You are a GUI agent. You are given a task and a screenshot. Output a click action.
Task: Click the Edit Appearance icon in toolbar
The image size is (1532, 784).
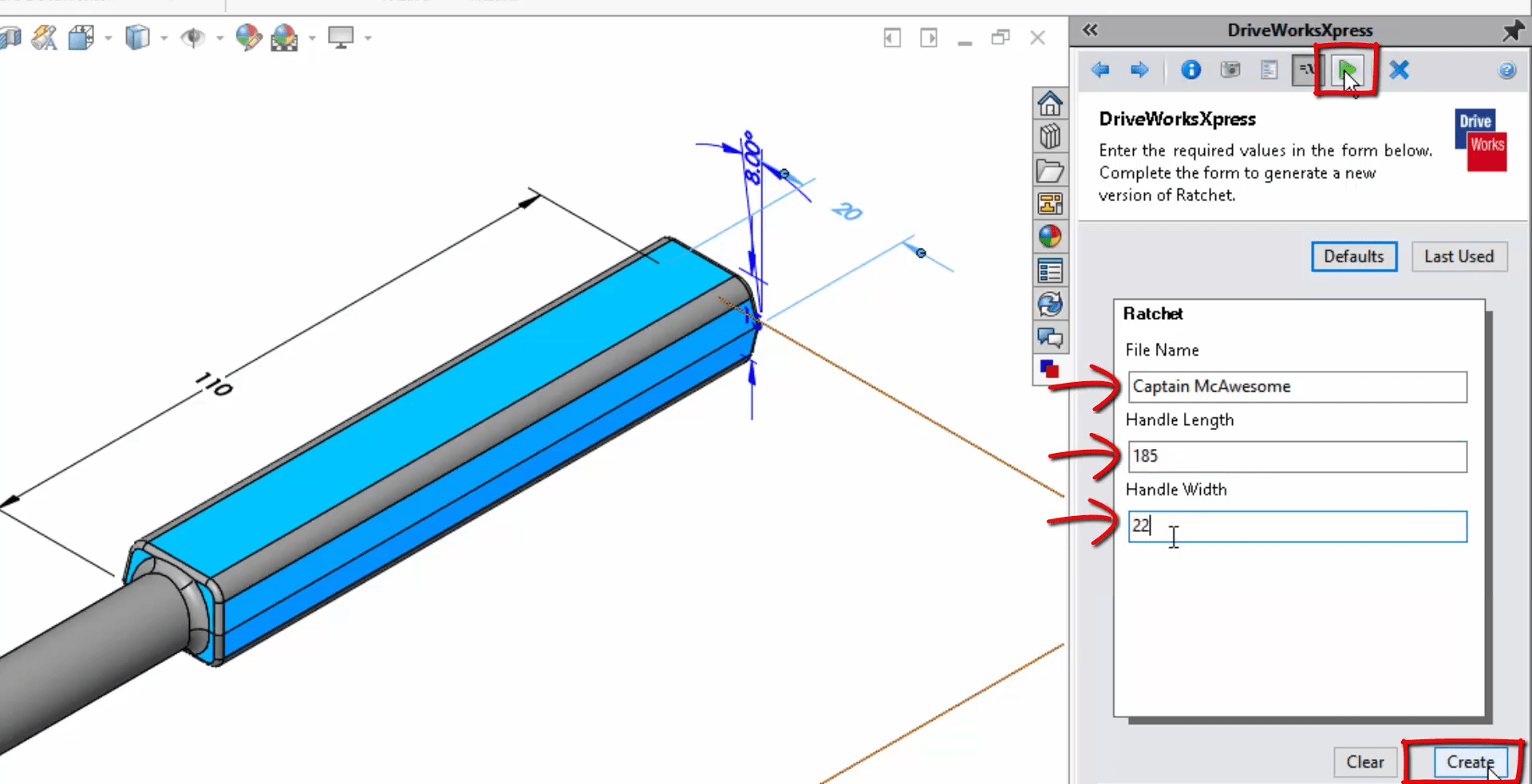click(x=248, y=37)
